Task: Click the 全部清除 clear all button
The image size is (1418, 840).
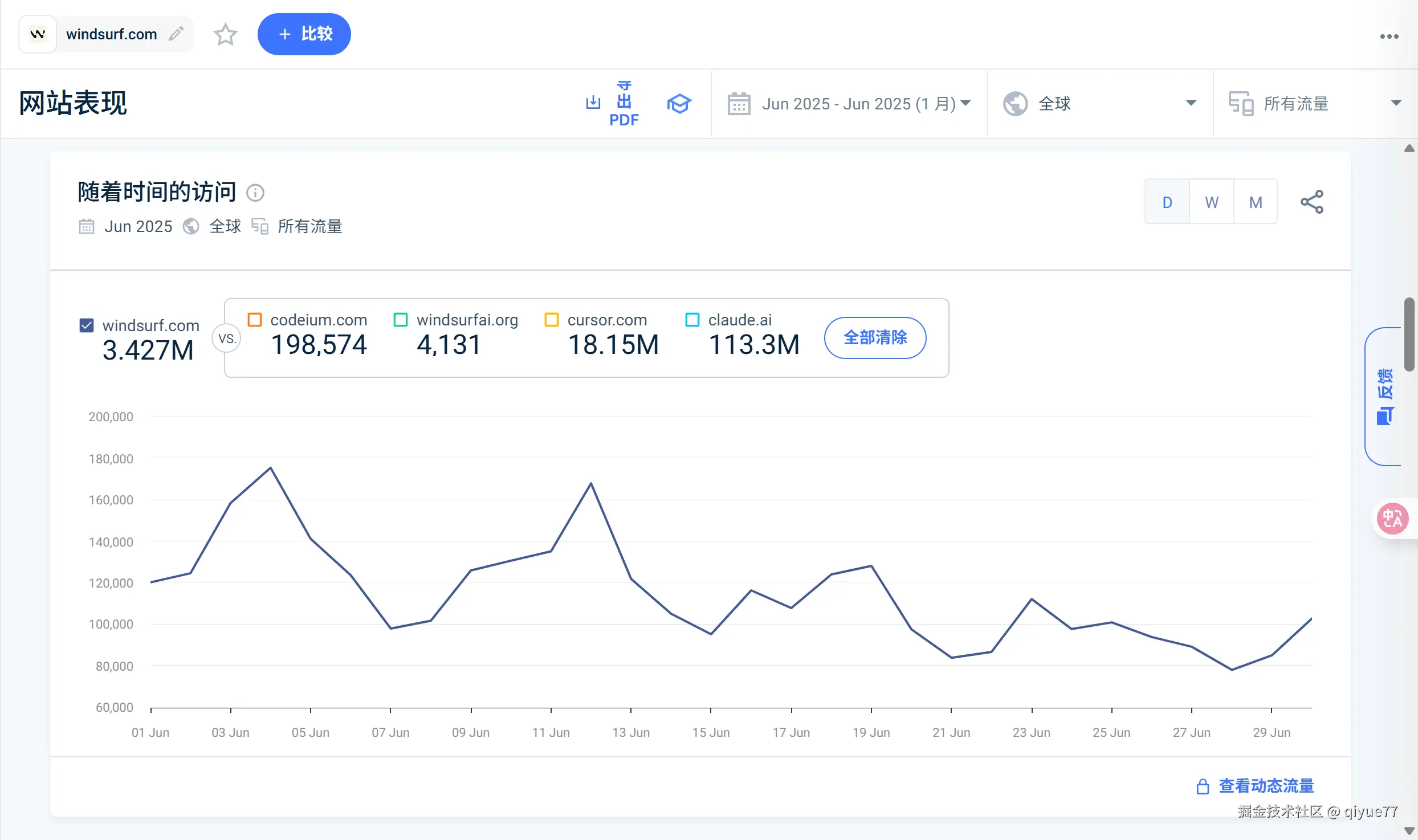Action: click(875, 337)
